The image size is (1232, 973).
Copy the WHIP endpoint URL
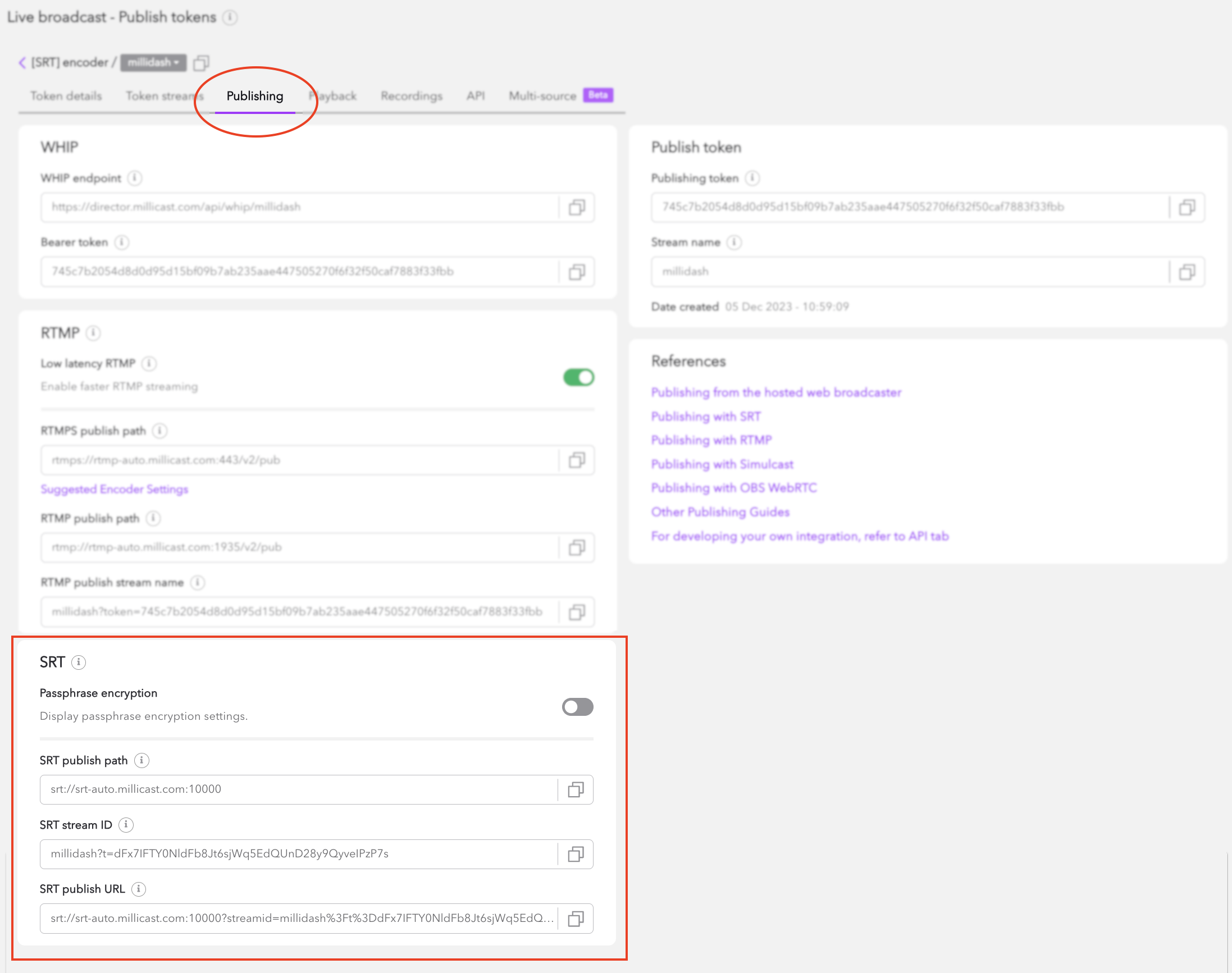click(x=577, y=207)
